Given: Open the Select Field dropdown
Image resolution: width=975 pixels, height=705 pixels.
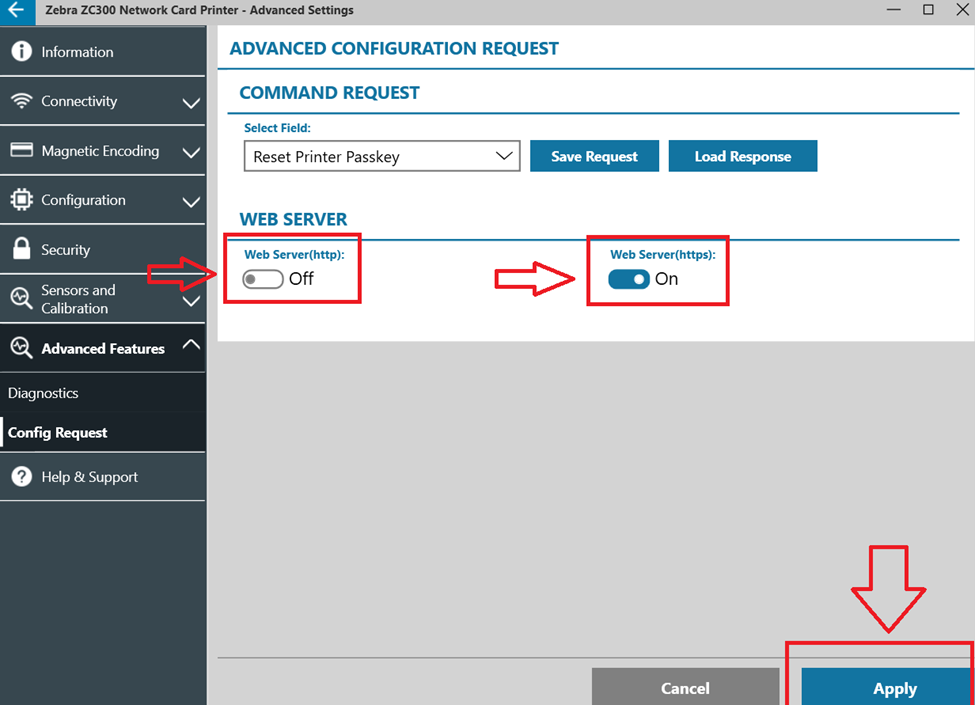Looking at the screenshot, I should (x=382, y=157).
